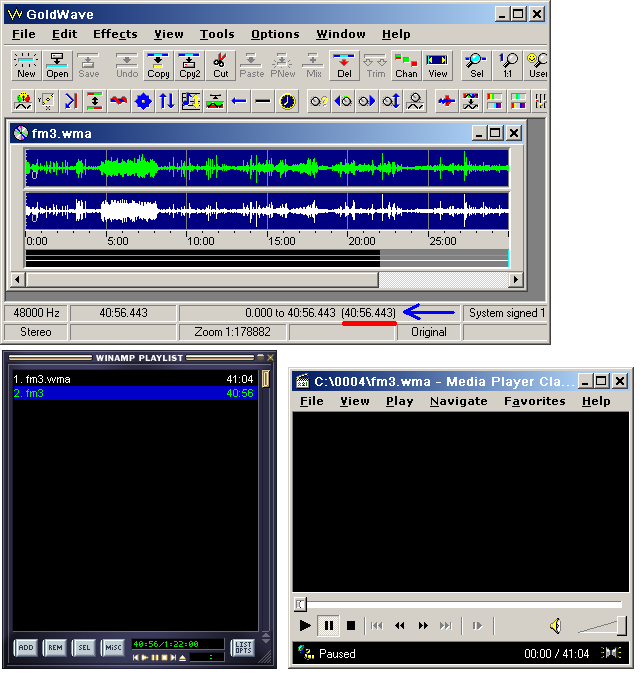Open the red wave echo effect icon
Screen dimensions: 644x678
[119, 101]
